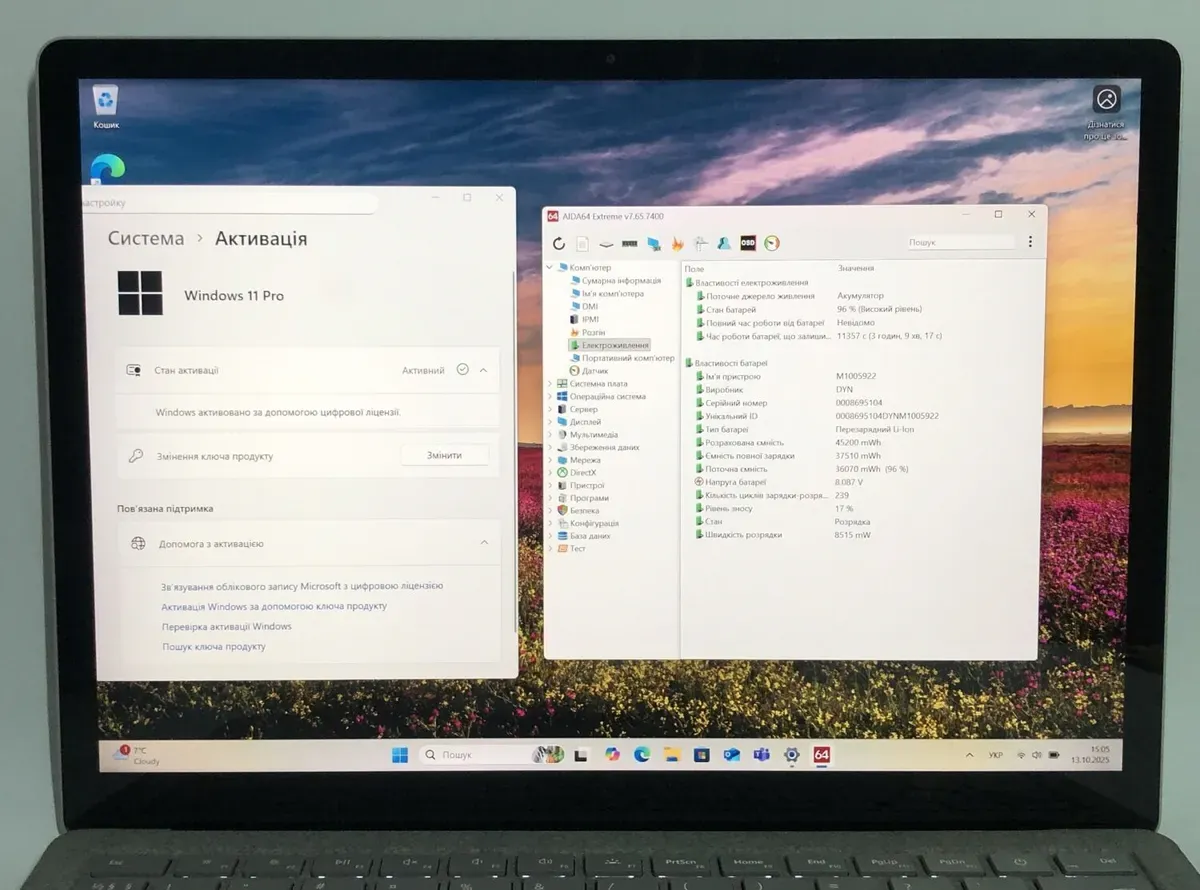1200x890 pixels.
Task: Open AIDA64 three-dot options menu
Action: pos(1030,242)
